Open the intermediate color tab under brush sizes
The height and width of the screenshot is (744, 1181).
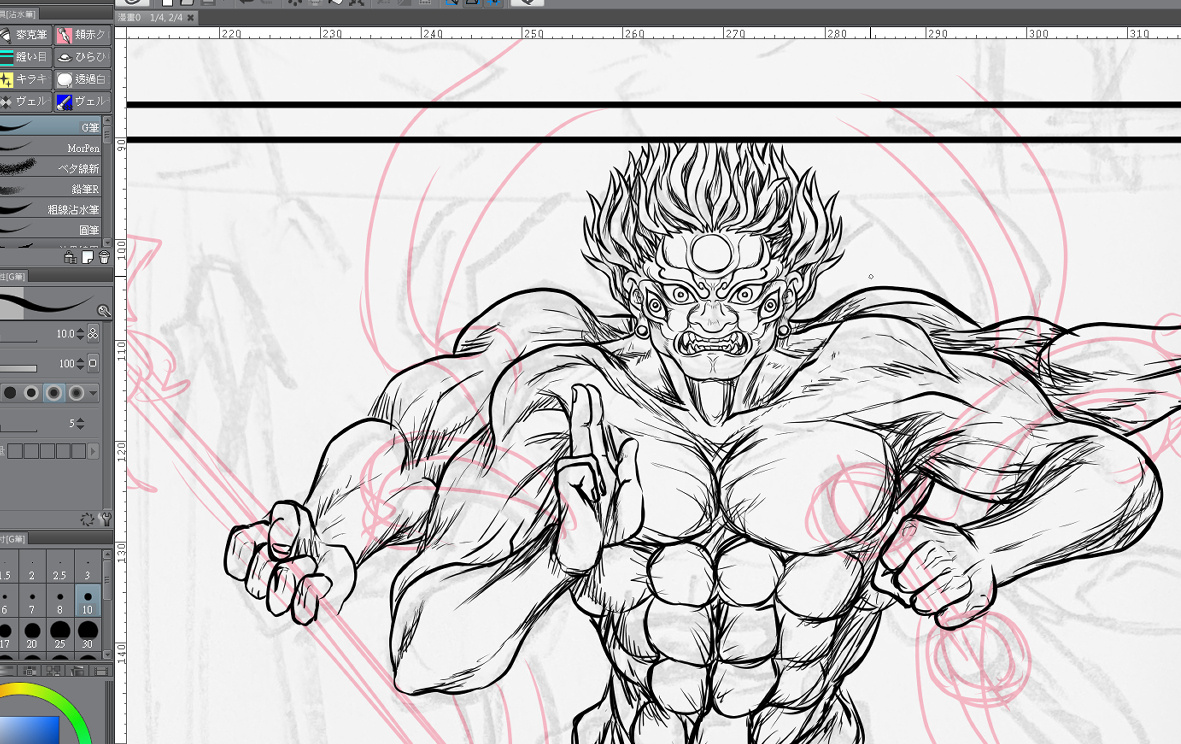53,670
